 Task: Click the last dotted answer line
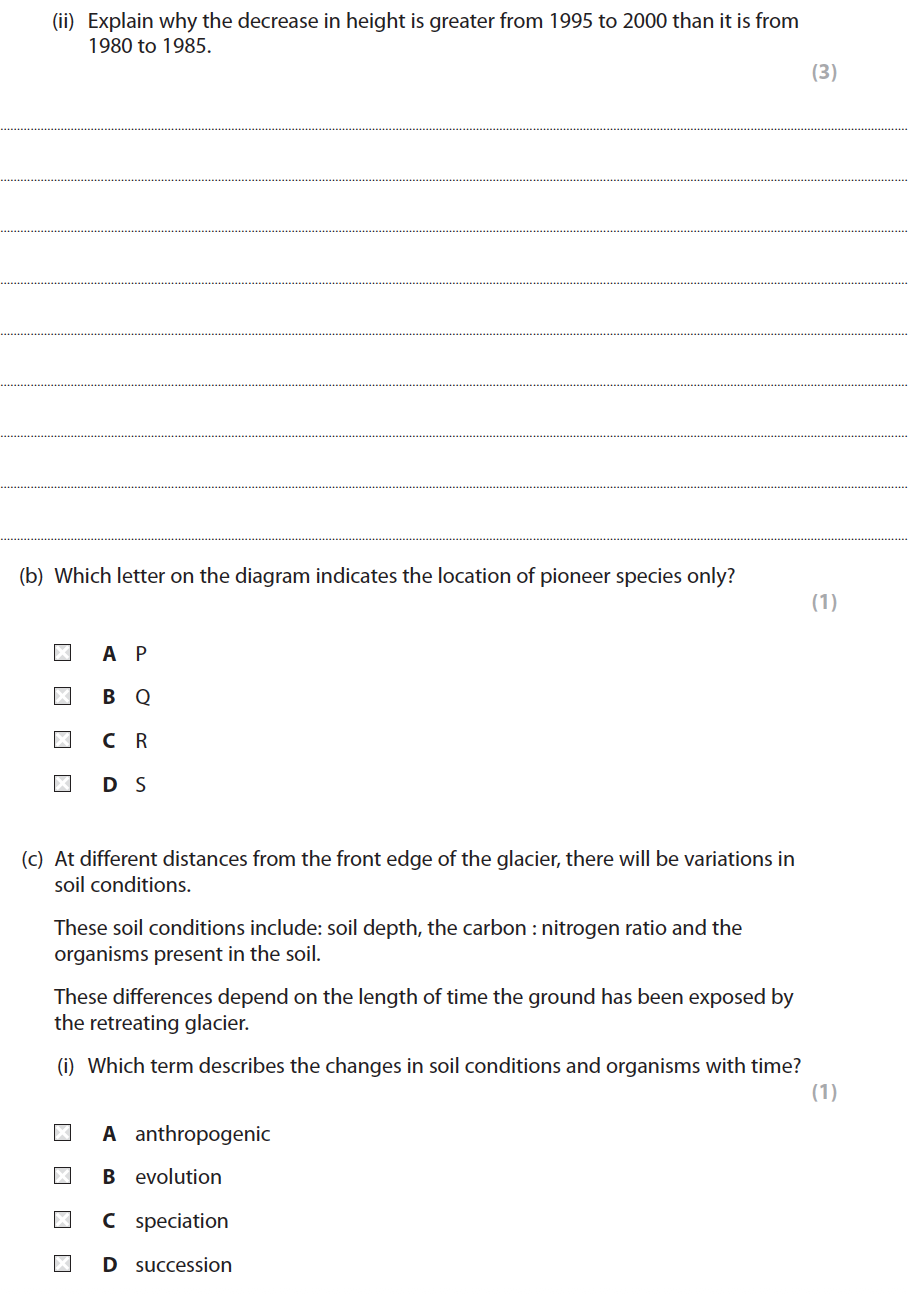(454, 539)
